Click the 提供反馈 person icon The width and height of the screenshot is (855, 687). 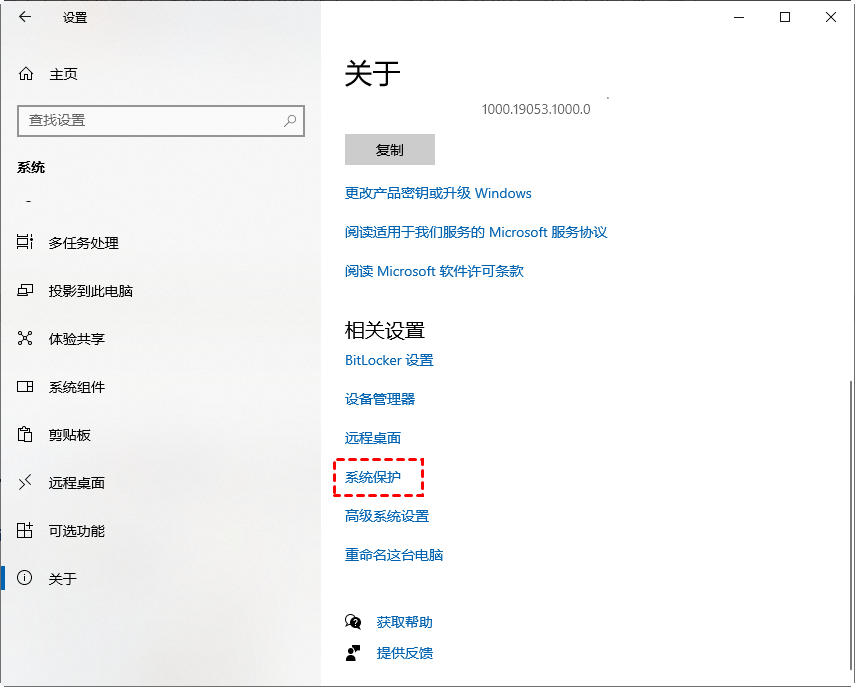coord(353,653)
